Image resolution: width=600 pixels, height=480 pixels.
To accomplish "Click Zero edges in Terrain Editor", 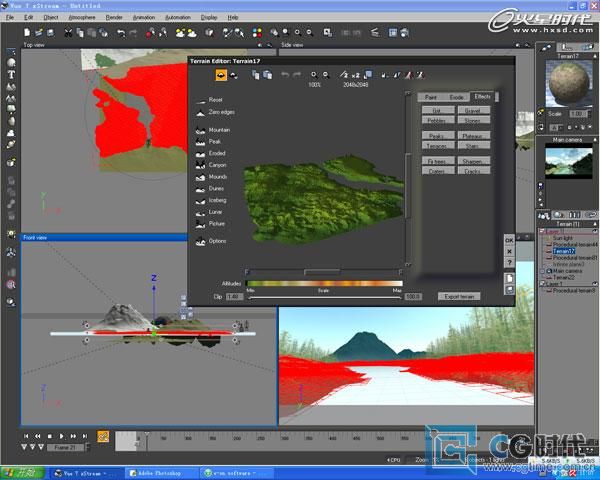I will [x=215, y=113].
